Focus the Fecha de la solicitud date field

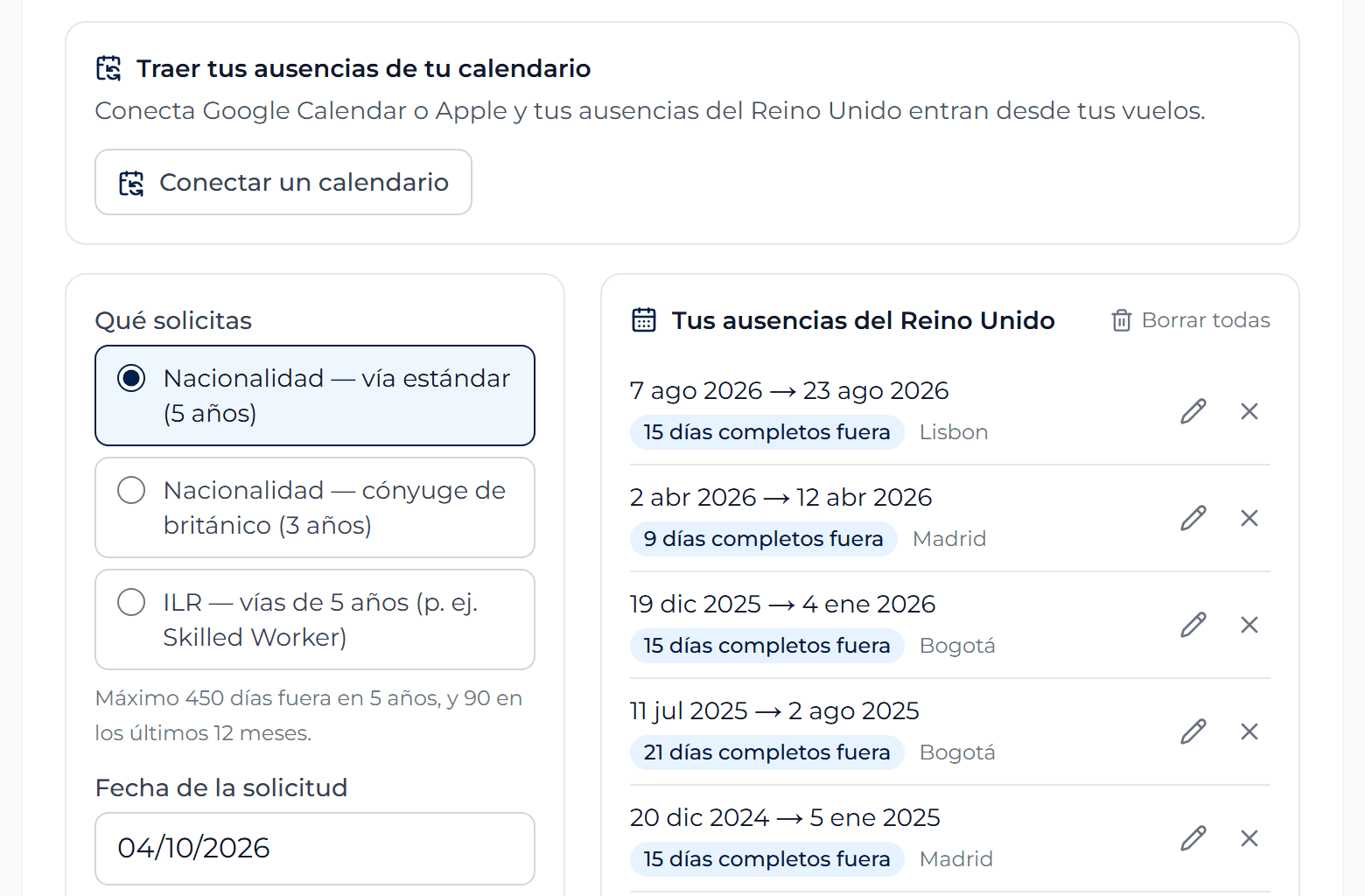point(315,849)
